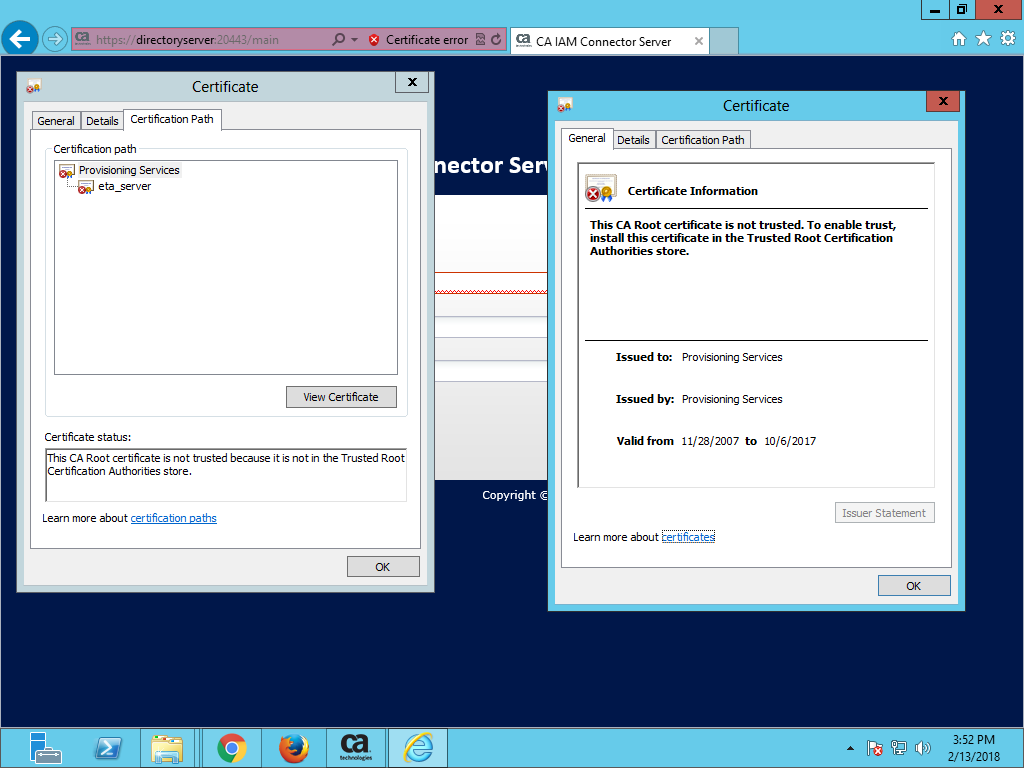Click the browser forward arrow button
This screenshot has width=1024, height=768.
[x=55, y=39]
